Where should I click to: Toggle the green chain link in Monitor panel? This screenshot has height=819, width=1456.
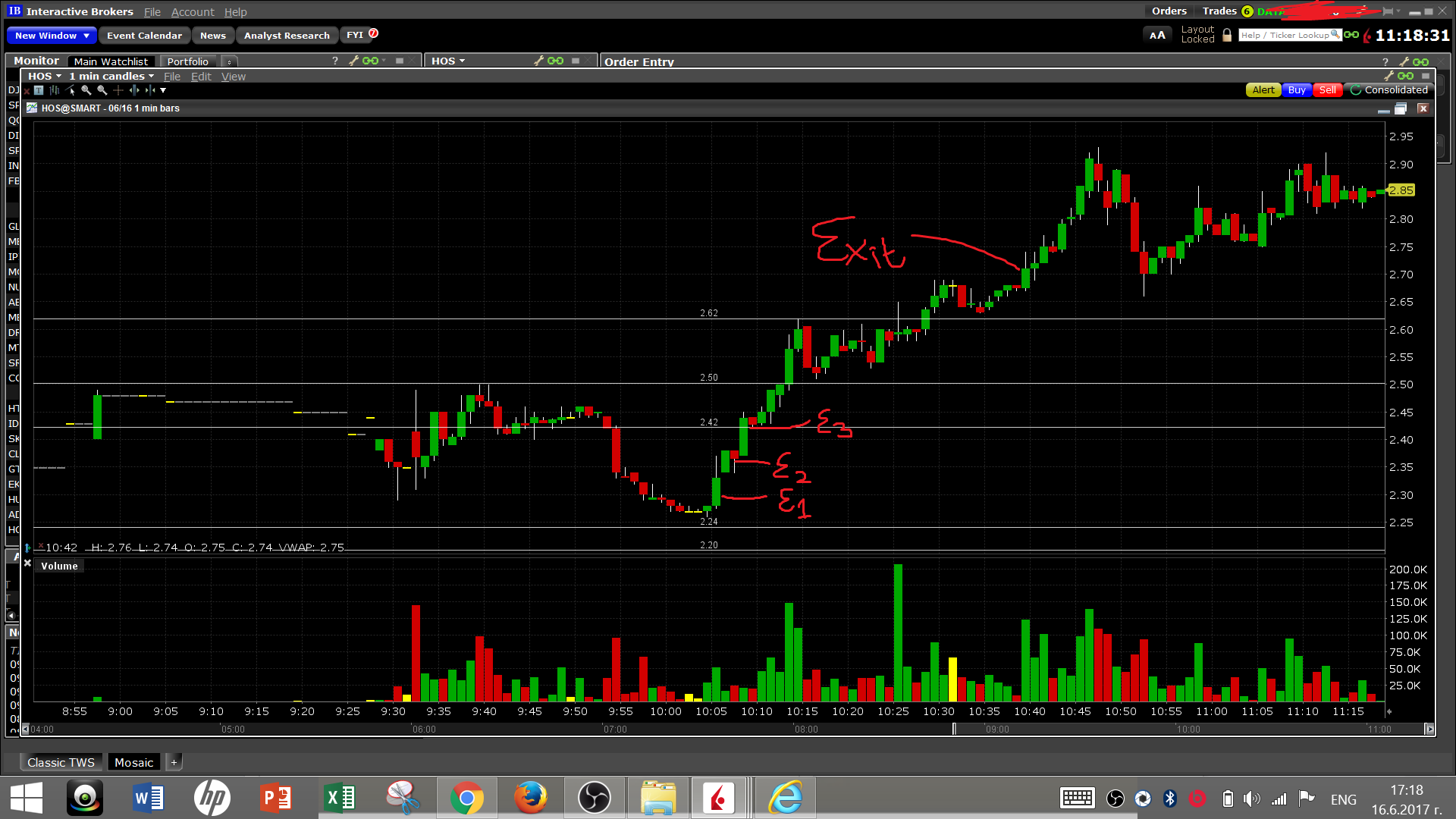[370, 61]
